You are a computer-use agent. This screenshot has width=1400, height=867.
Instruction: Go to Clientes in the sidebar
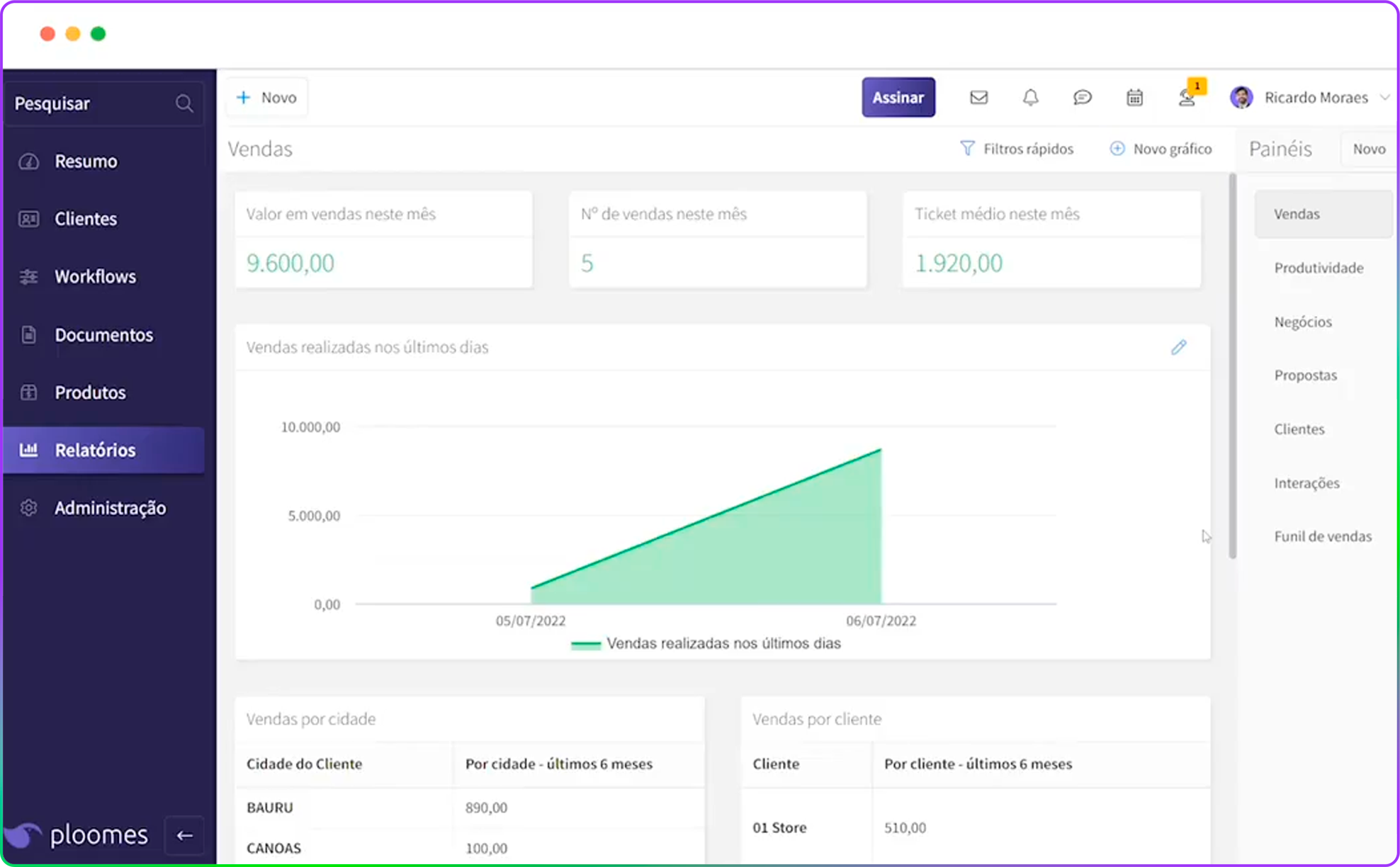click(86, 219)
